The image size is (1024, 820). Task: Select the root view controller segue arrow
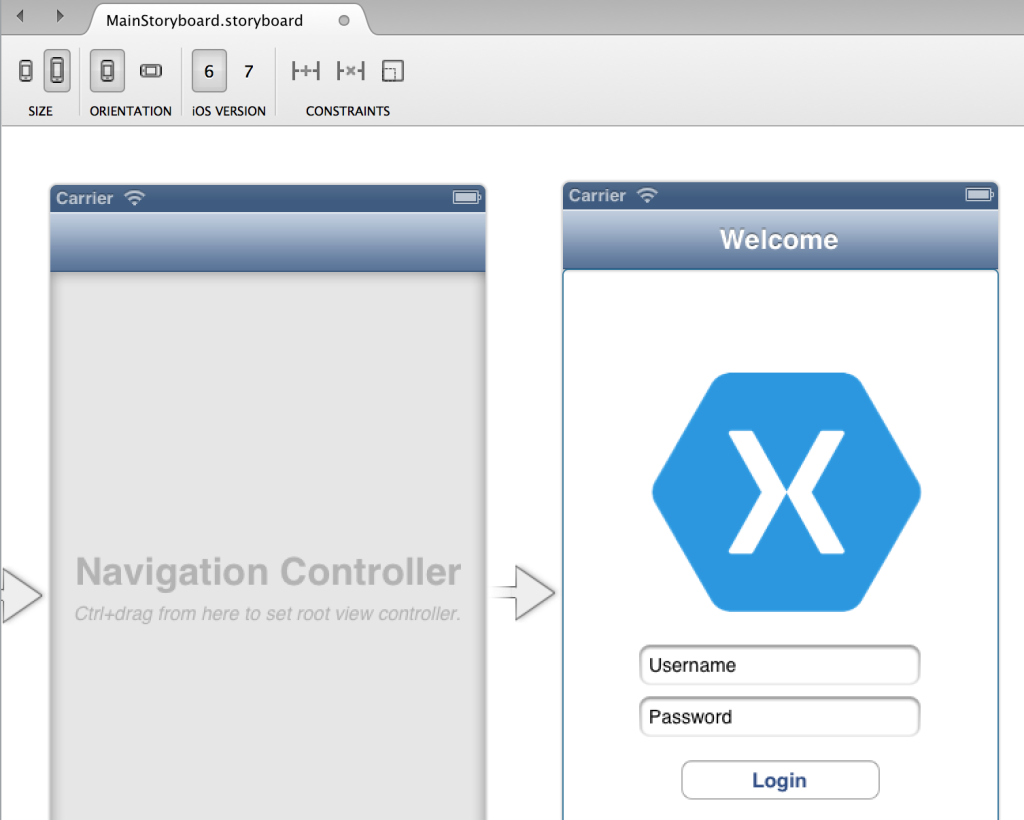point(524,592)
